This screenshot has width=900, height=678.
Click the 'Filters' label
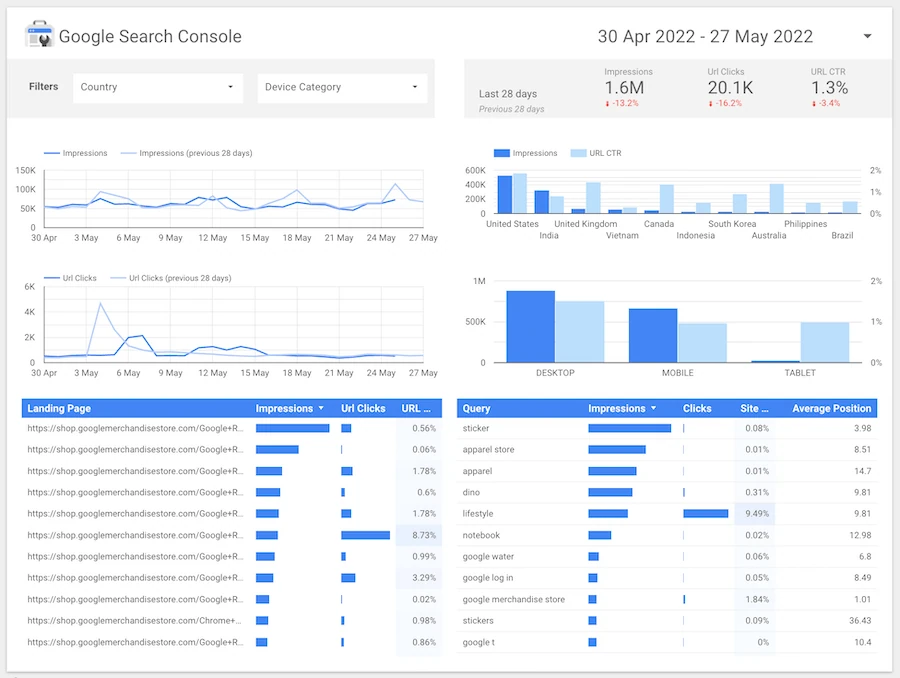[x=44, y=87]
